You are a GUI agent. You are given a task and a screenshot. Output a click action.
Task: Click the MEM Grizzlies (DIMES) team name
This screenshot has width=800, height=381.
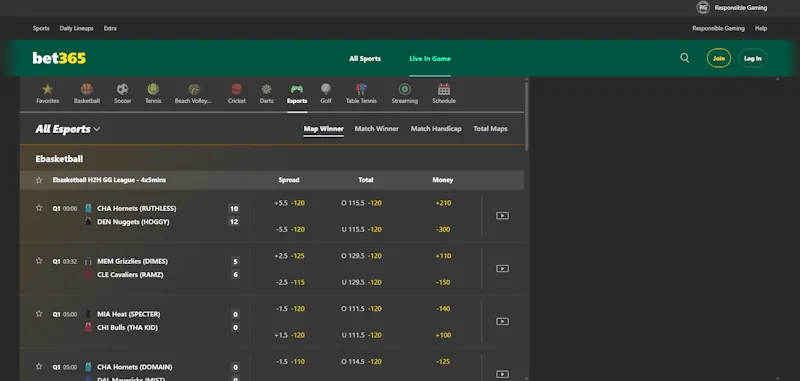coord(132,262)
